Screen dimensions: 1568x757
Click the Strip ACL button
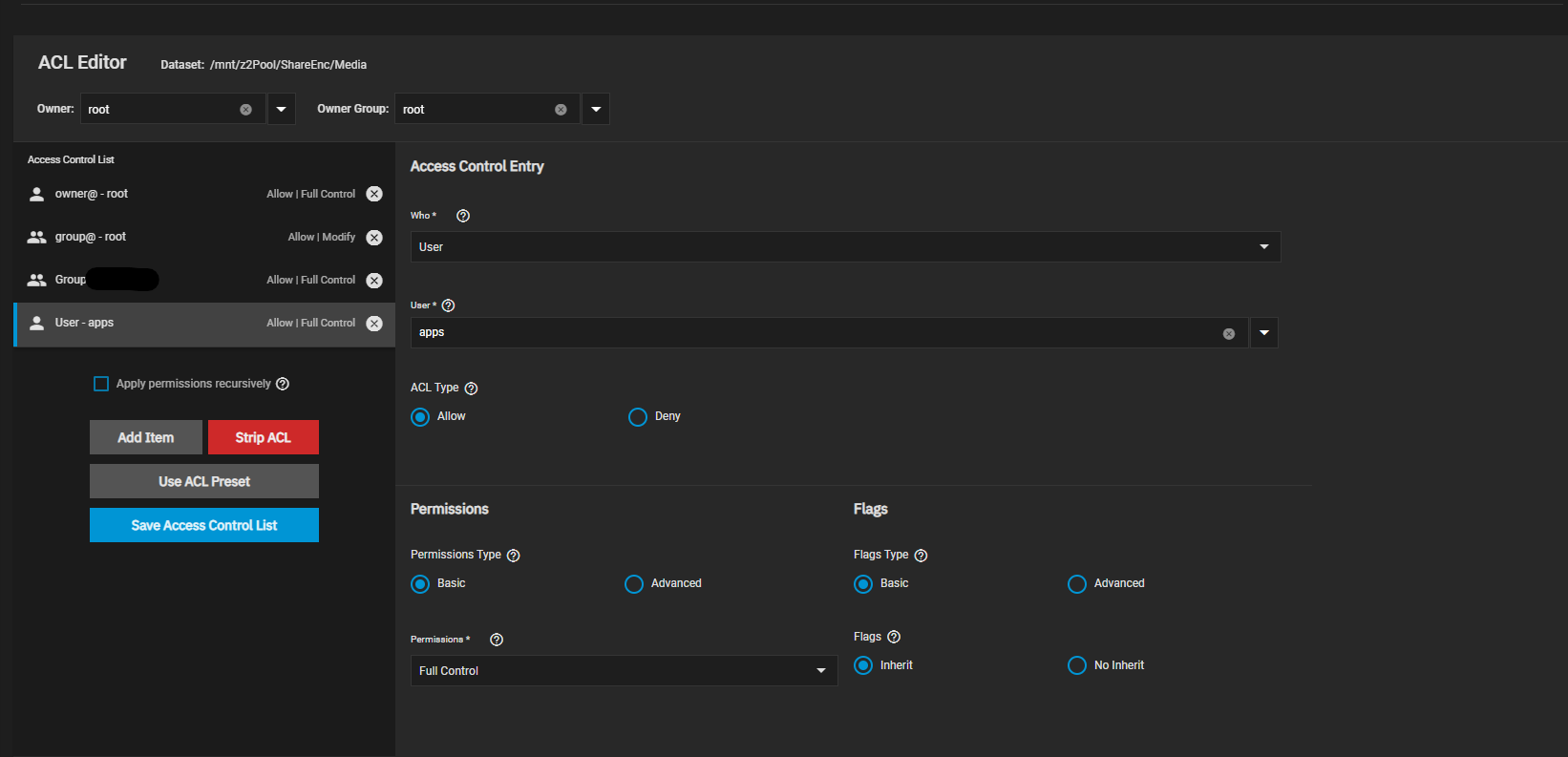click(264, 437)
